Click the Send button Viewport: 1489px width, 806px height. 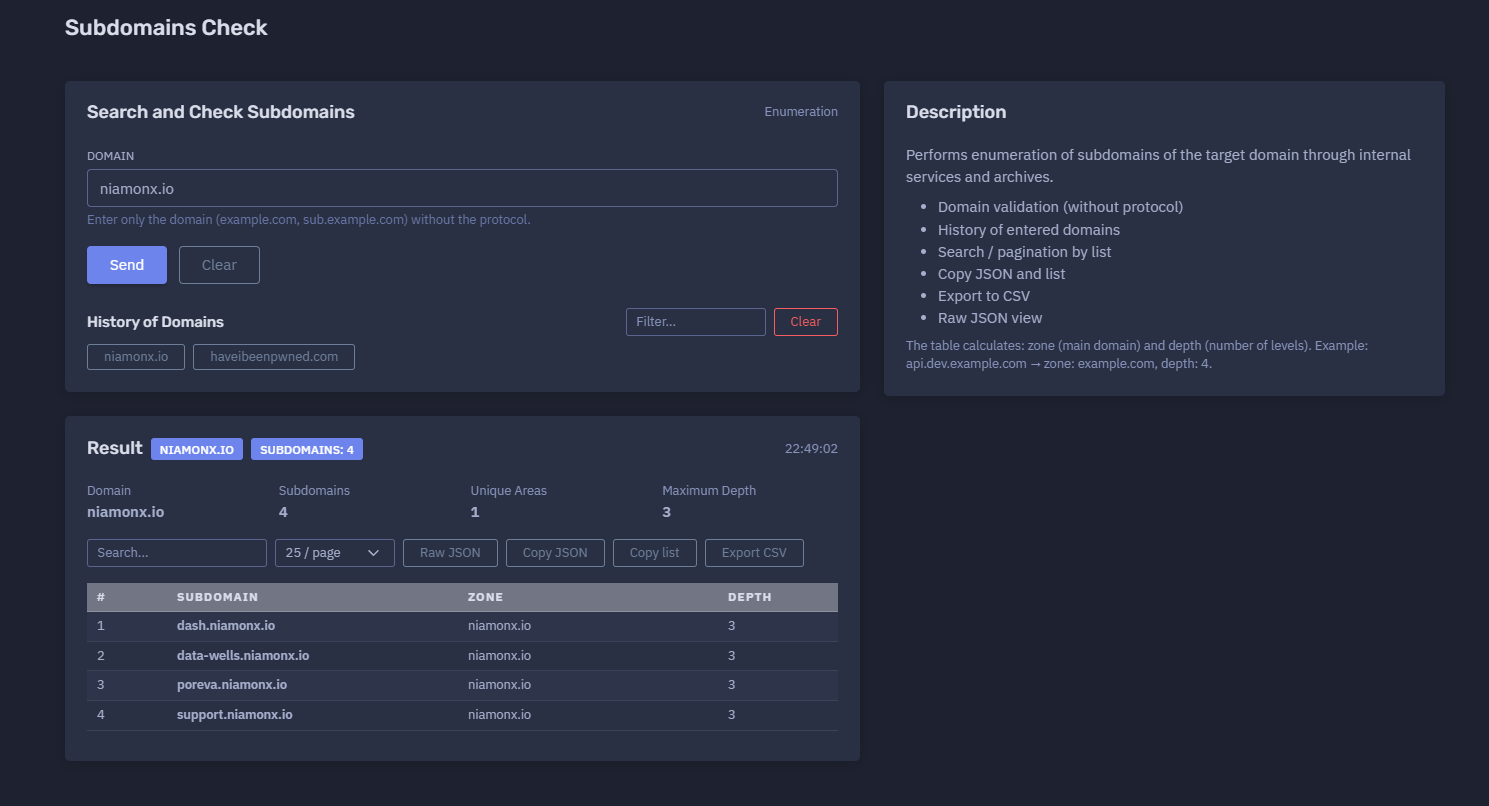click(x=127, y=265)
